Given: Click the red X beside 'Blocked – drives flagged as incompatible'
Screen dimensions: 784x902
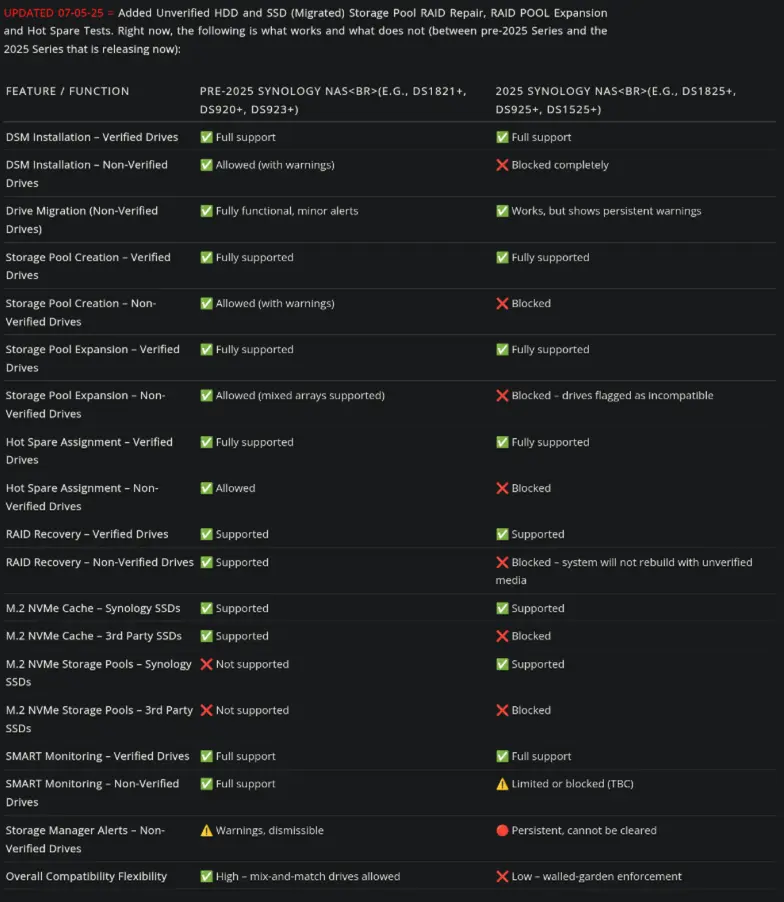Looking at the screenshot, I should pos(502,395).
